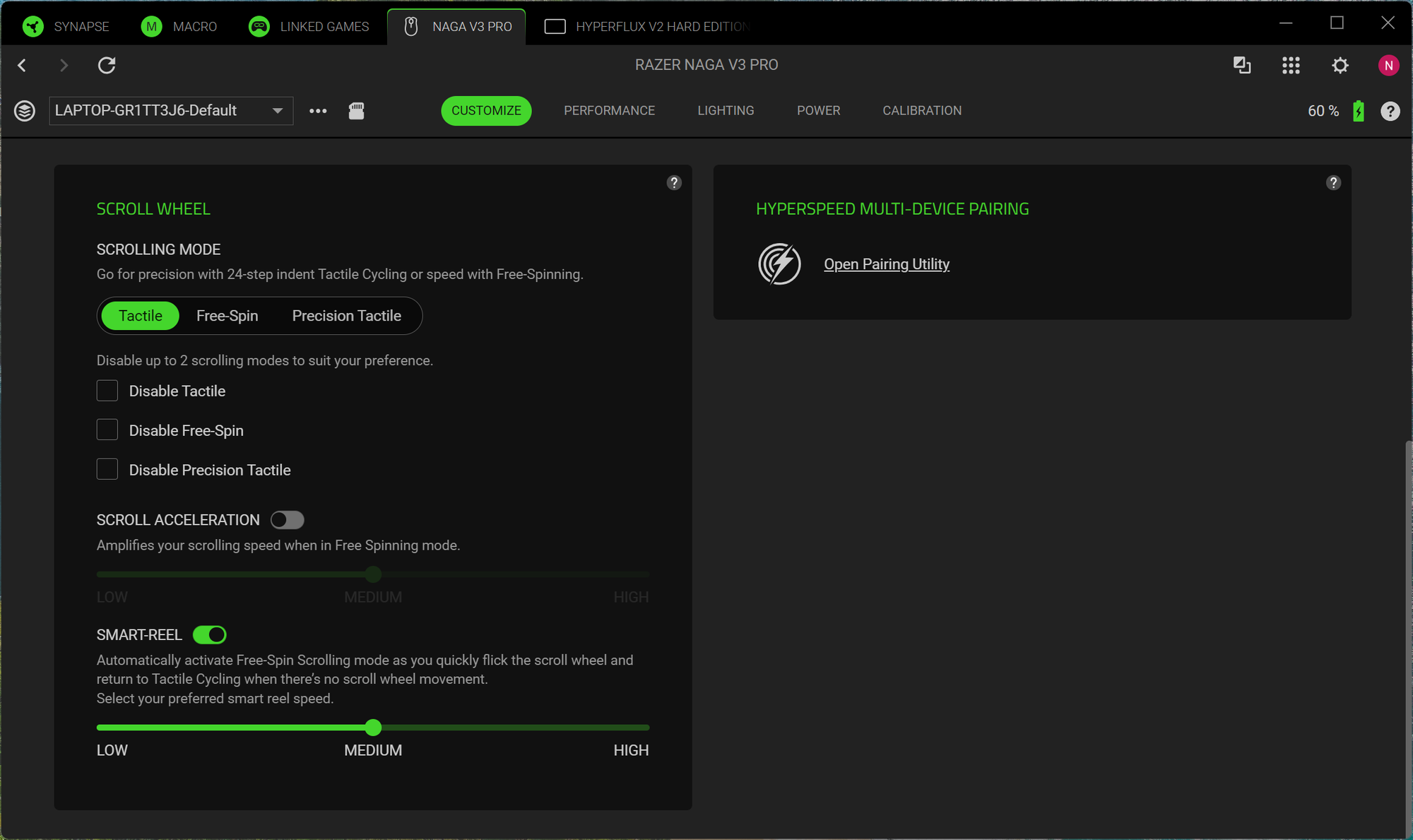Open Synapse settings gear
Image resolution: width=1413 pixels, height=840 pixels.
click(1340, 66)
